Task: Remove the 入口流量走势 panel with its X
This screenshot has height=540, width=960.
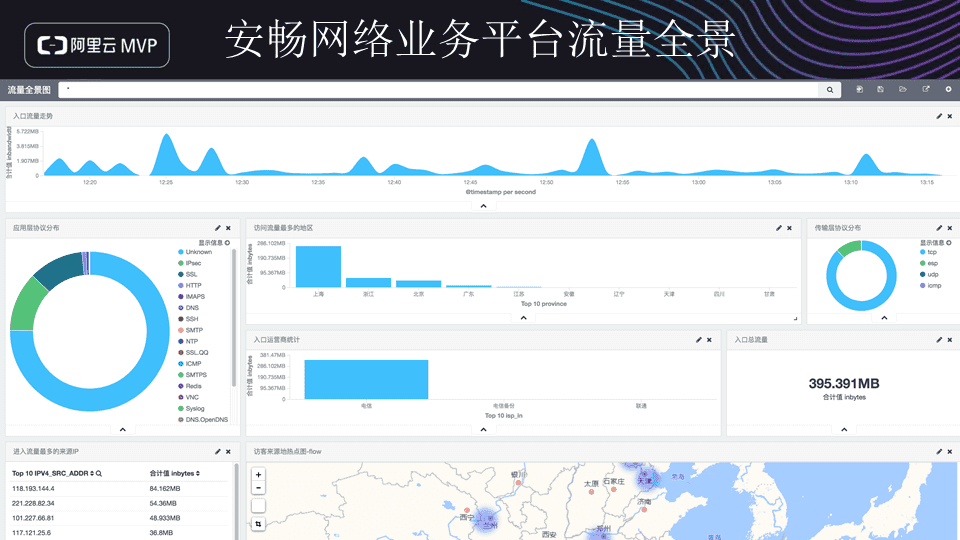Action: coord(950,116)
